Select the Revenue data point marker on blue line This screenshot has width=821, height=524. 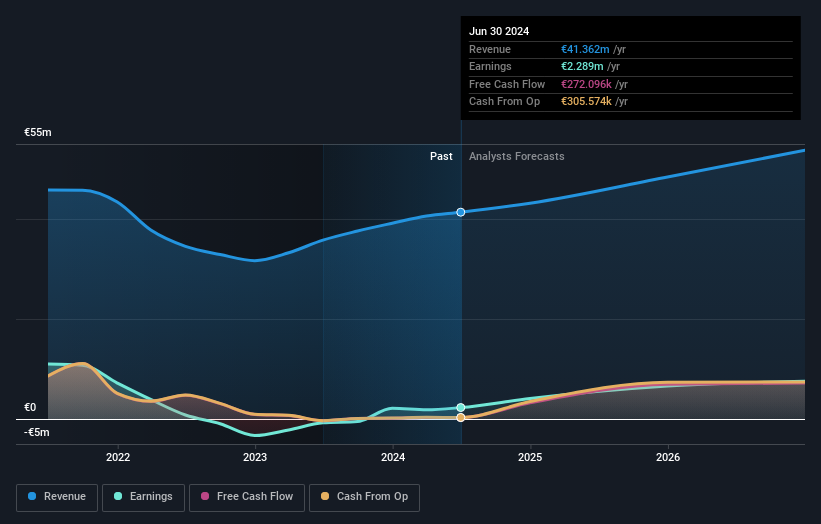(461, 212)
